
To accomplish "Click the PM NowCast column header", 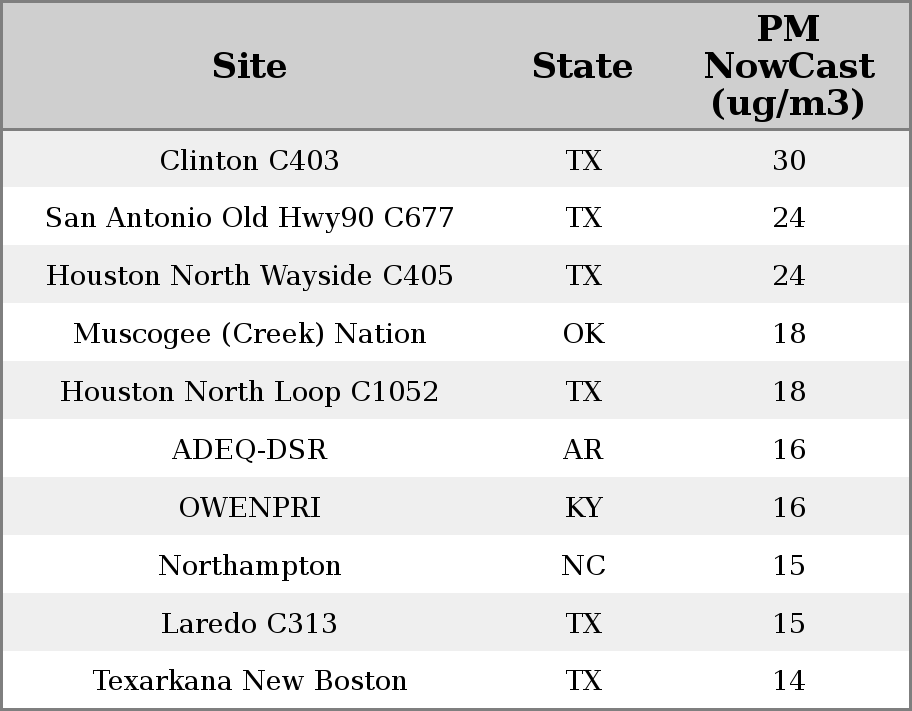I will (788, 67).
